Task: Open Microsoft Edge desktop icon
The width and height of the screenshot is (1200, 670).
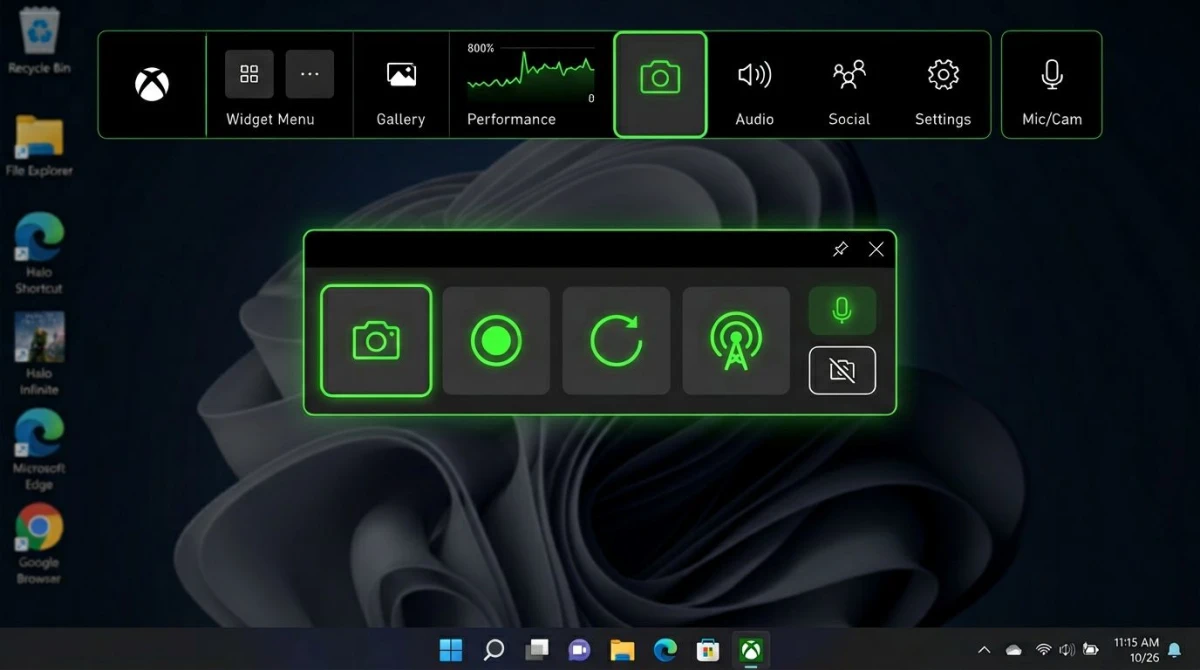Action: (x=39, y=449)
